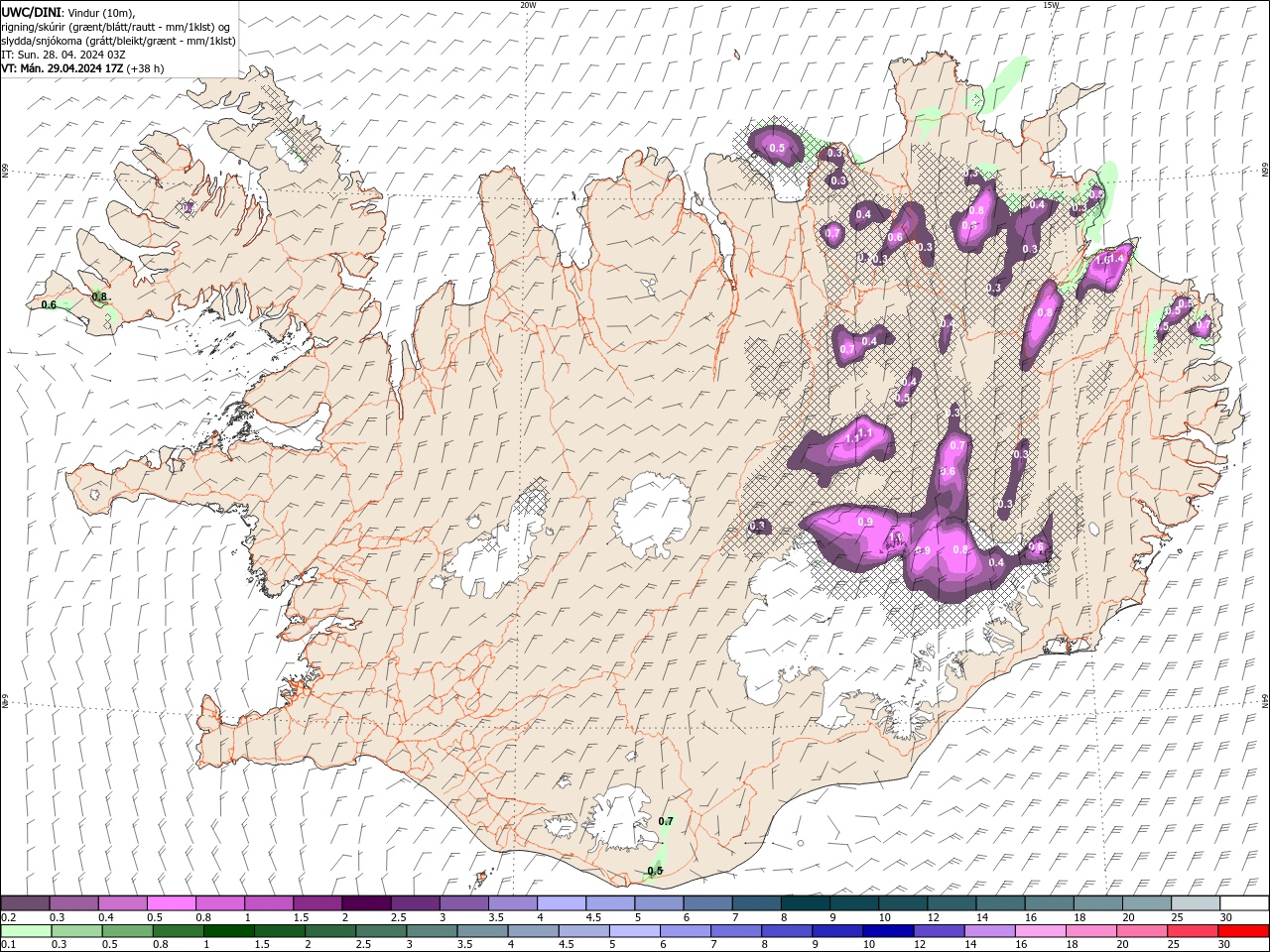Pick red rain swatch after 30
The height and width of the screenshot is (952, 1270).
pyautogui.click(x=1243, y=931)
